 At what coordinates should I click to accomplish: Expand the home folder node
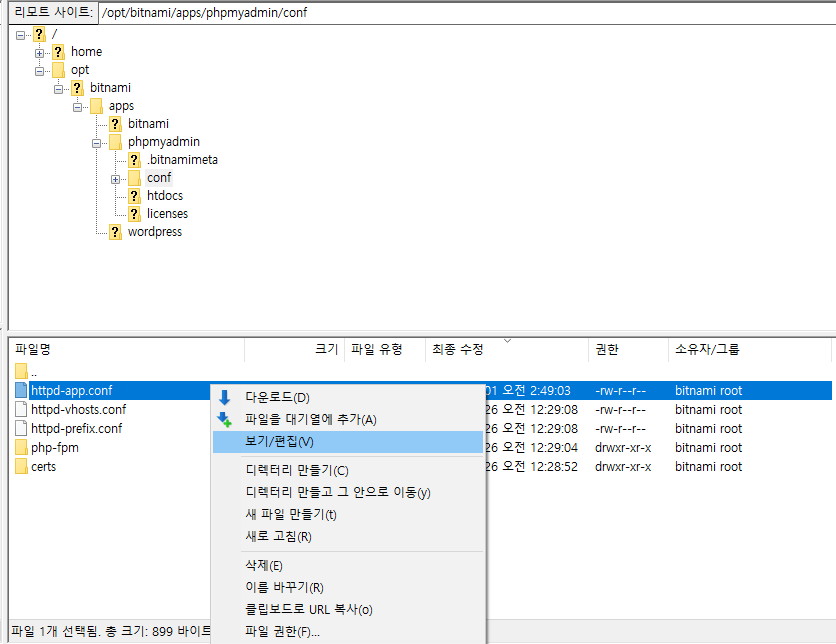[39, 53]
